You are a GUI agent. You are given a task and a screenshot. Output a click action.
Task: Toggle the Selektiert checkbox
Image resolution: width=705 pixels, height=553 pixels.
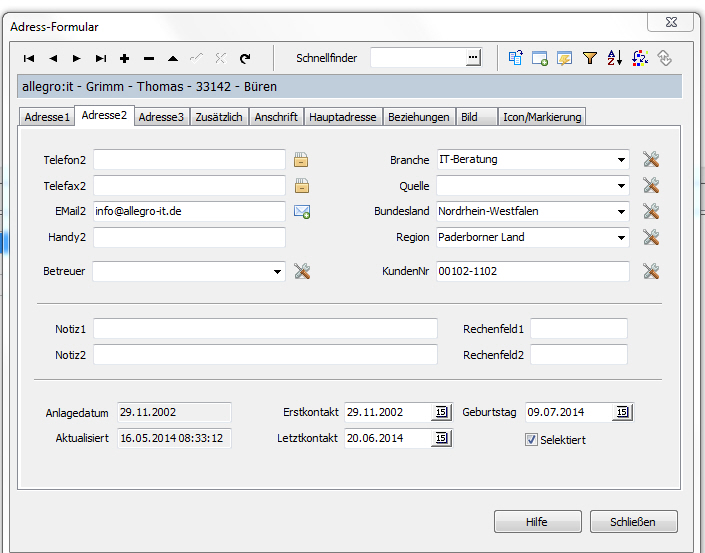click(x=531, y=440)
